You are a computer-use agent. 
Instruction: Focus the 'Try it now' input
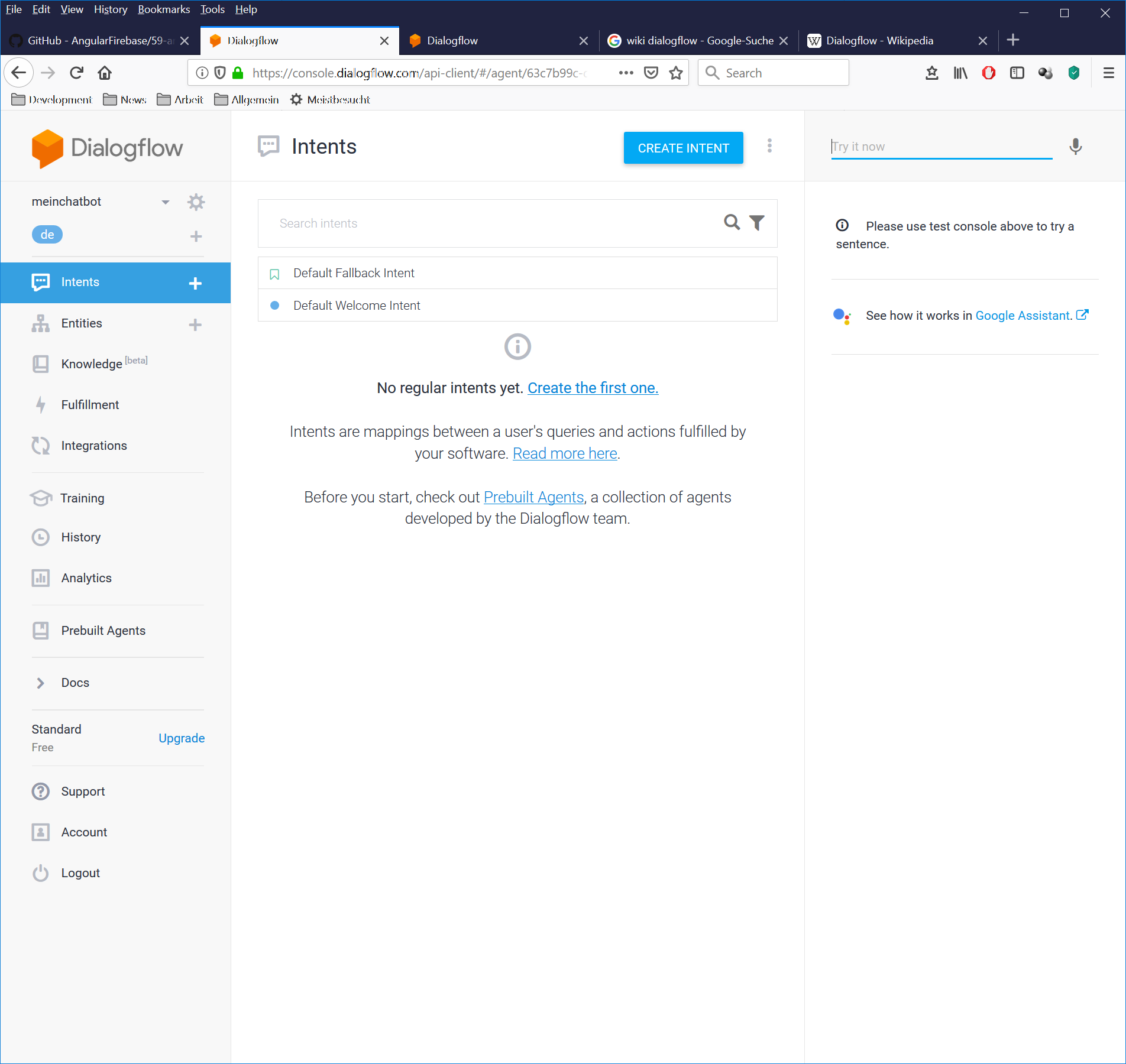[x=941, y=147]
